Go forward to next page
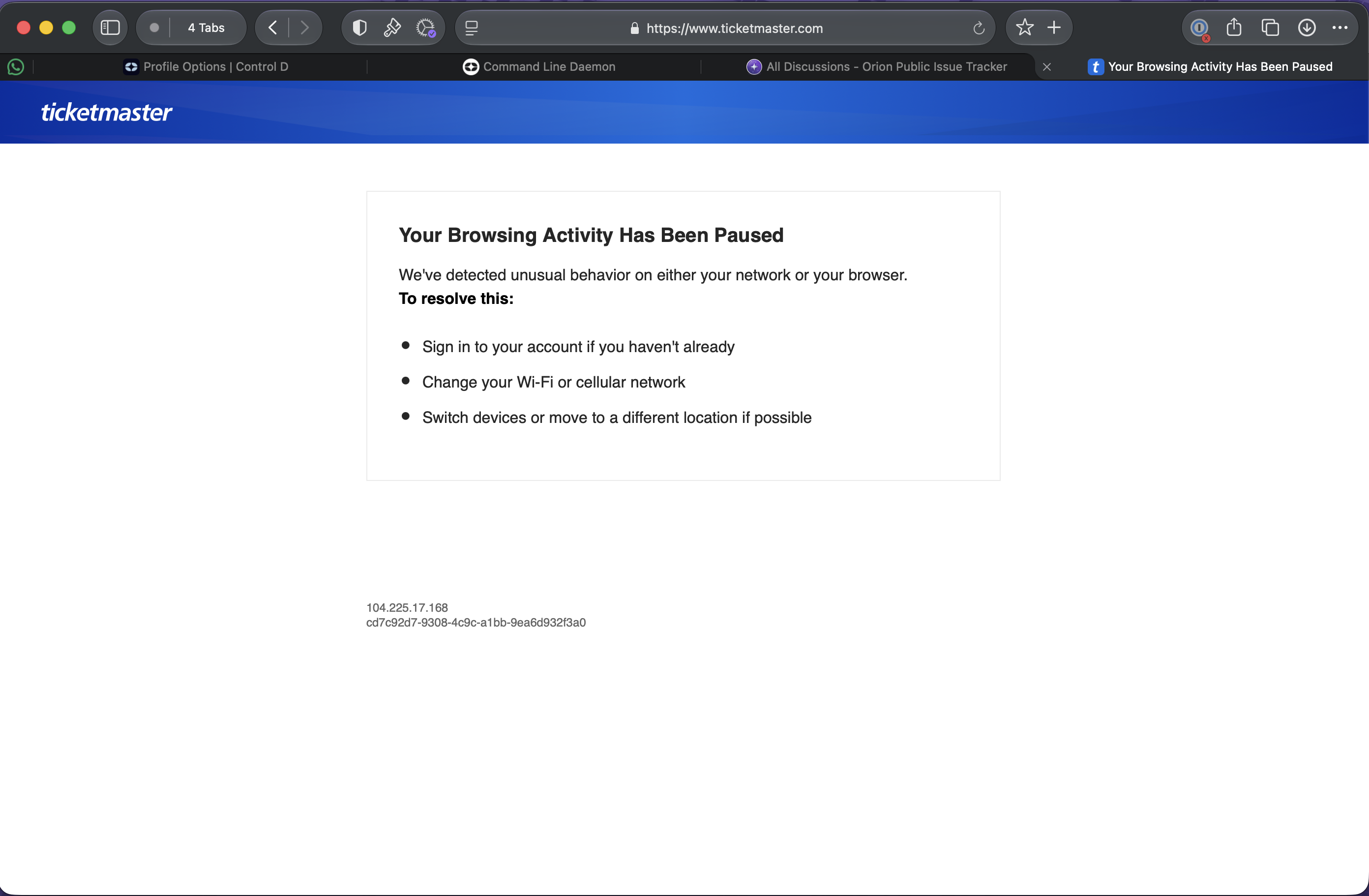Screen dimensions: 1369x896 [304, 28]
